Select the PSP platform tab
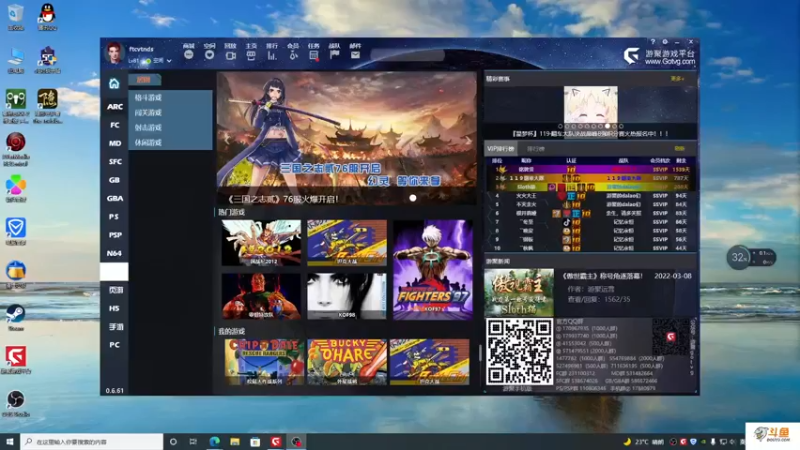 pos(114,235)
